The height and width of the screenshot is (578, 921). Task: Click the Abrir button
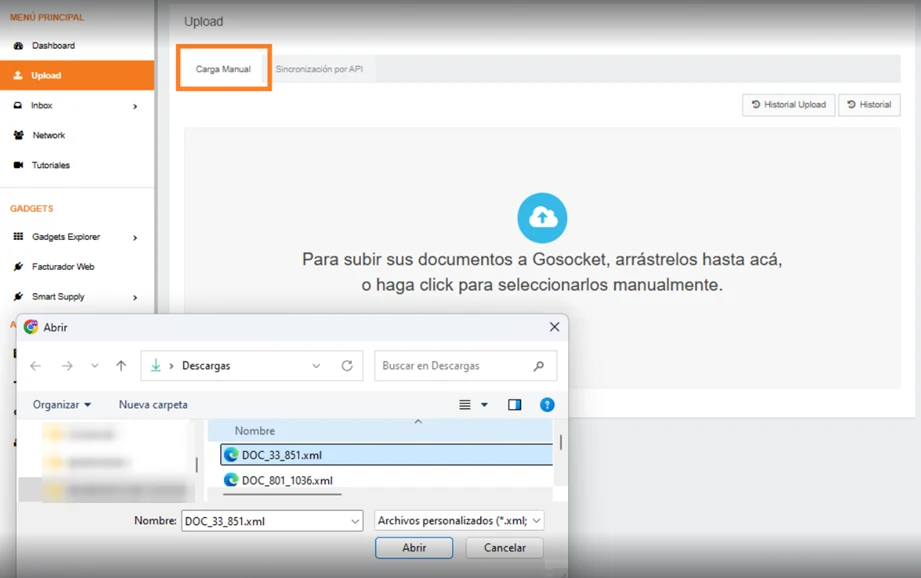[414, 547]
